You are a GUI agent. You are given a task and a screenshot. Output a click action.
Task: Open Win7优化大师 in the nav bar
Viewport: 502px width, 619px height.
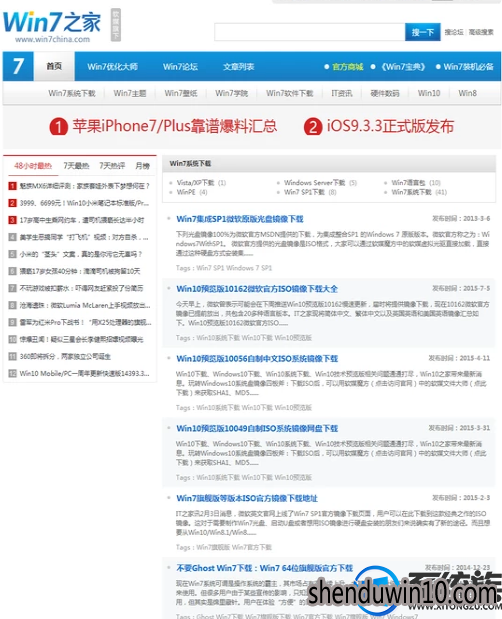(112, 67)
